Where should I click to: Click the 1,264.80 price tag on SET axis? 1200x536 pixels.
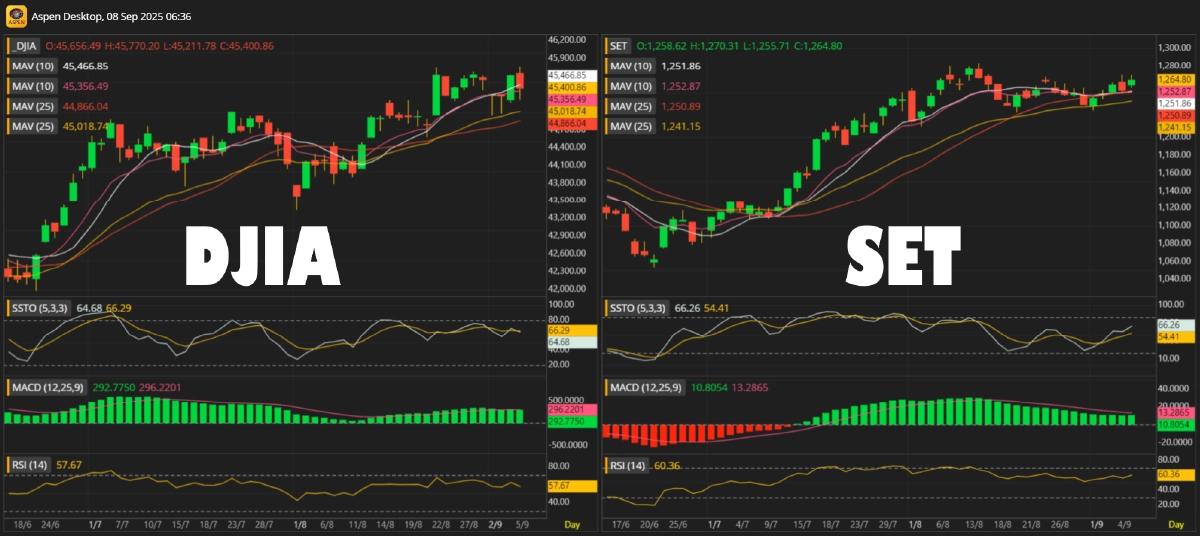point(1173,79)
